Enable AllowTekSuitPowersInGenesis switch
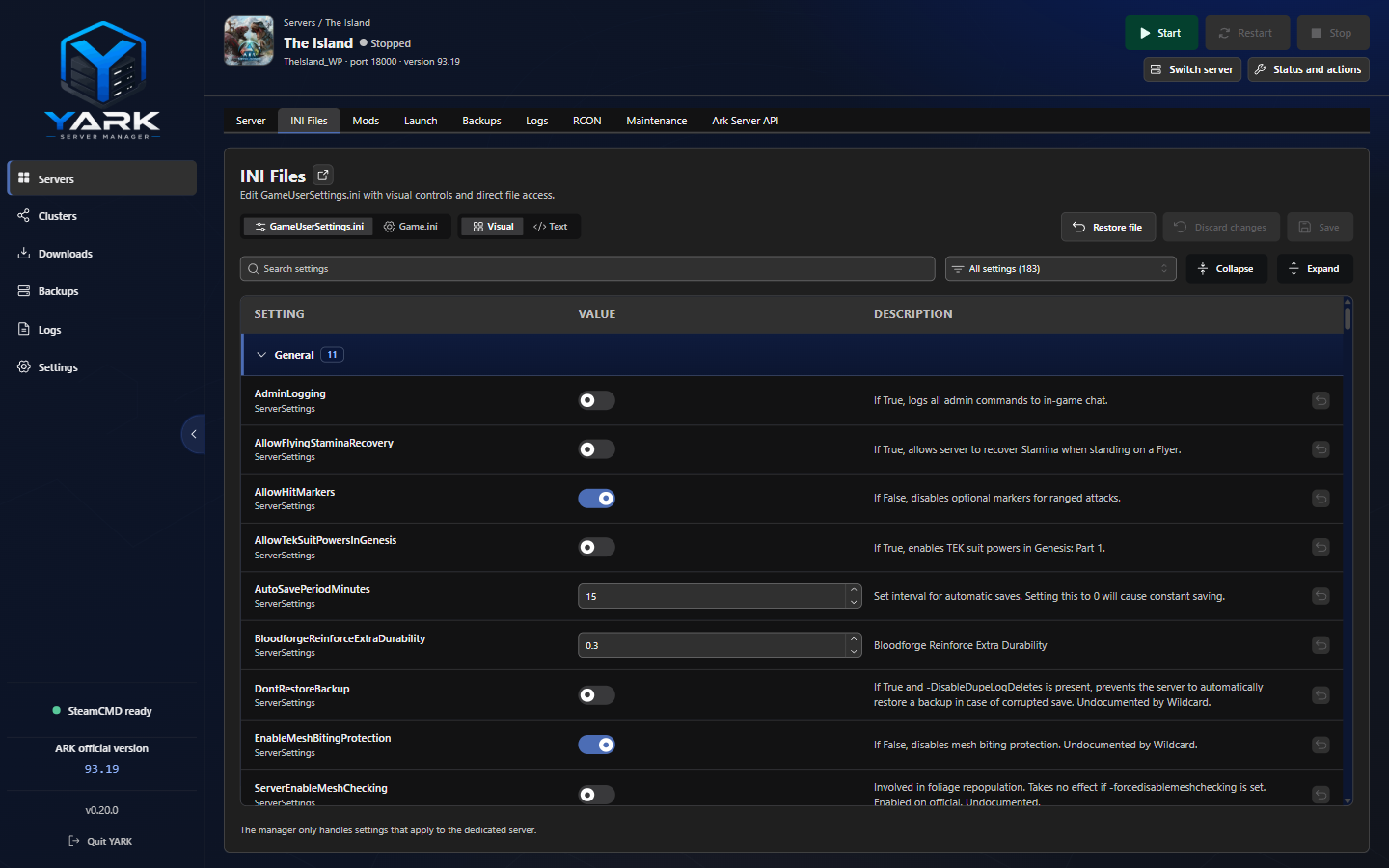This screenshot has width=1389, height=868. [x=596, y=547]
